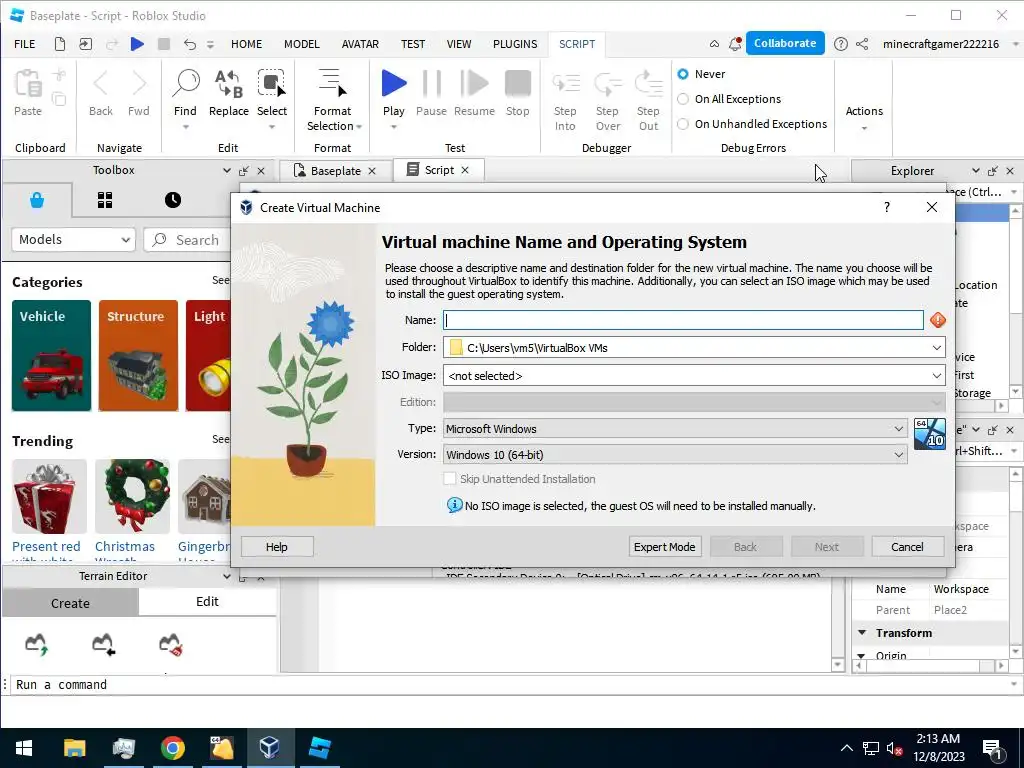Click the Fwd navigate arrow
The height and width of the screenshot is (768, 1024).
139,84
